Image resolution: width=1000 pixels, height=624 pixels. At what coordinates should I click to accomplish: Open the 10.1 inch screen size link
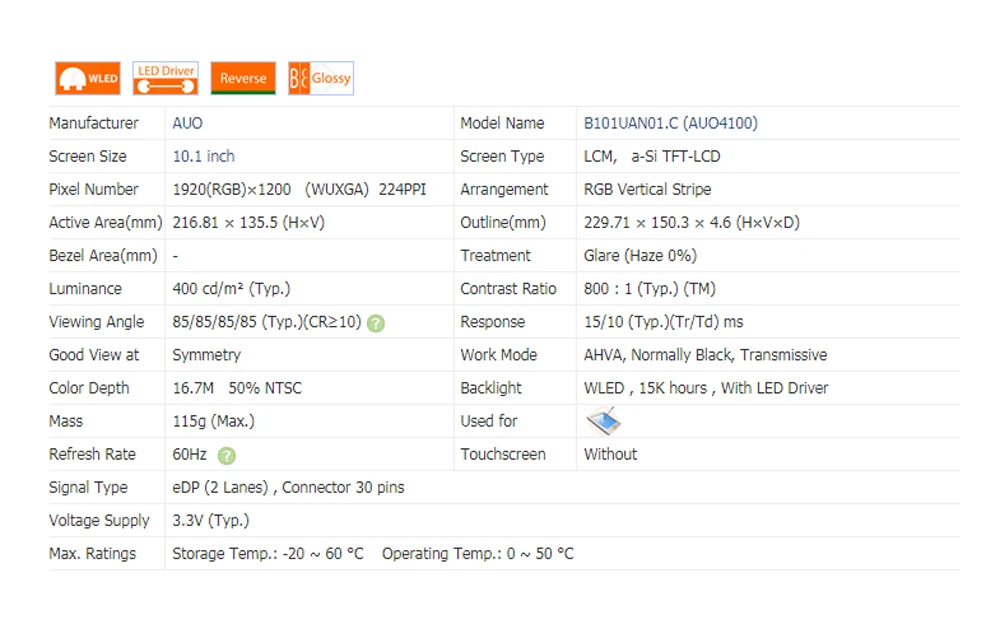click(x=203, y=156)
